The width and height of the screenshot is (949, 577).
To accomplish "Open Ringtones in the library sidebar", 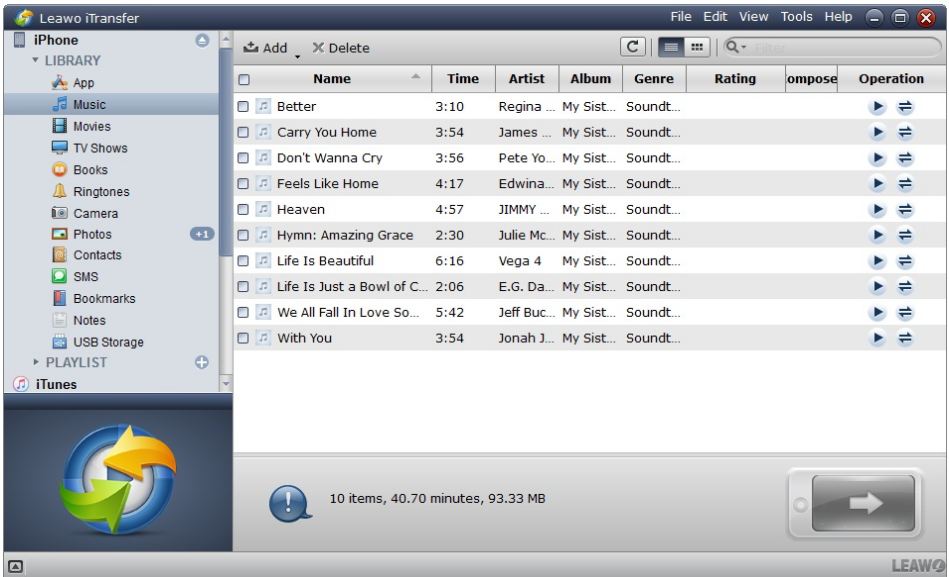I will (101, 191).
